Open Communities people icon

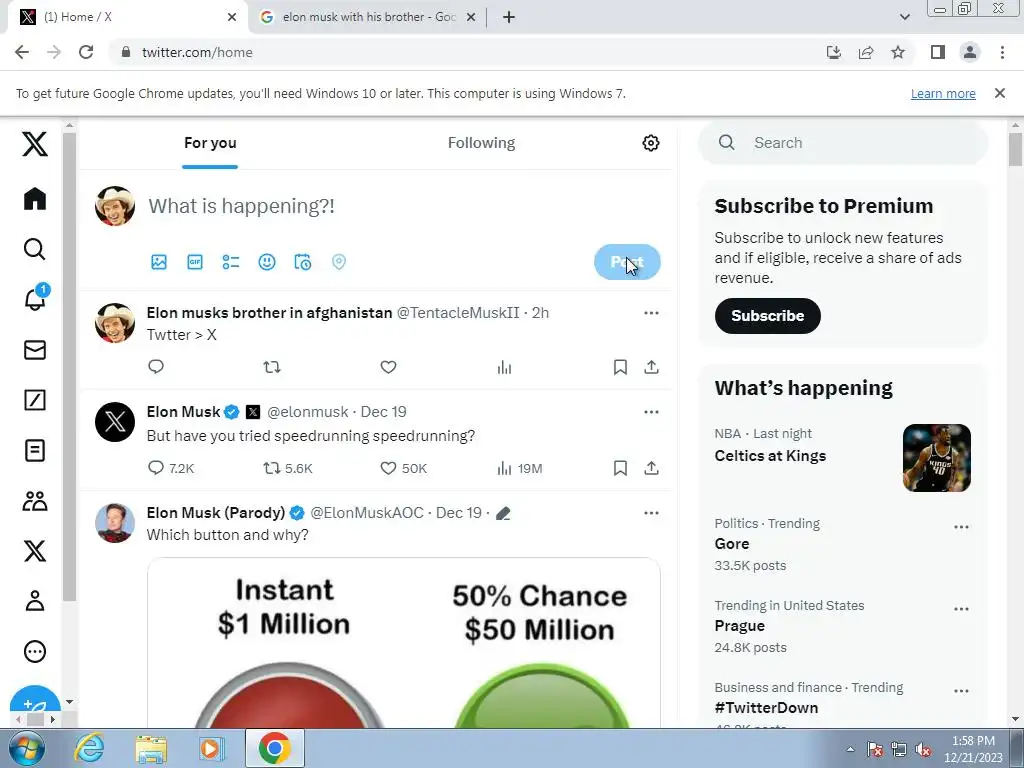point(35,501)
